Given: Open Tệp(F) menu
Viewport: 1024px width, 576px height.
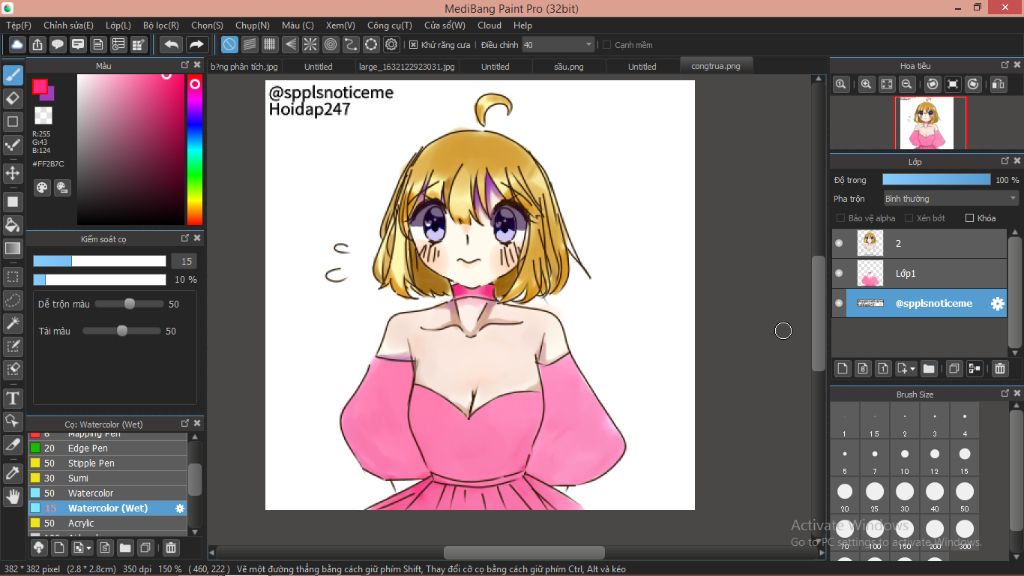Looking at the screenshot, I should point(19,25).
